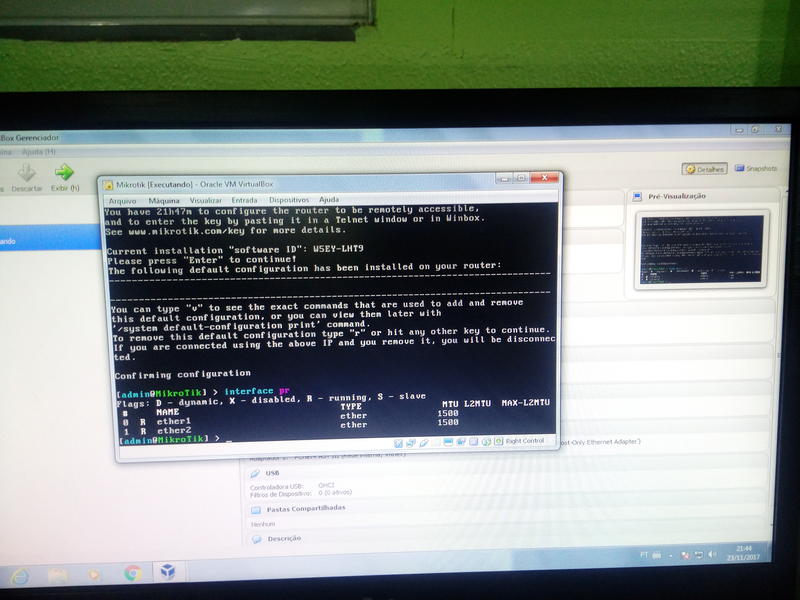Click the display status icon in VM window
800x600 pixels.
coord(448,442)
